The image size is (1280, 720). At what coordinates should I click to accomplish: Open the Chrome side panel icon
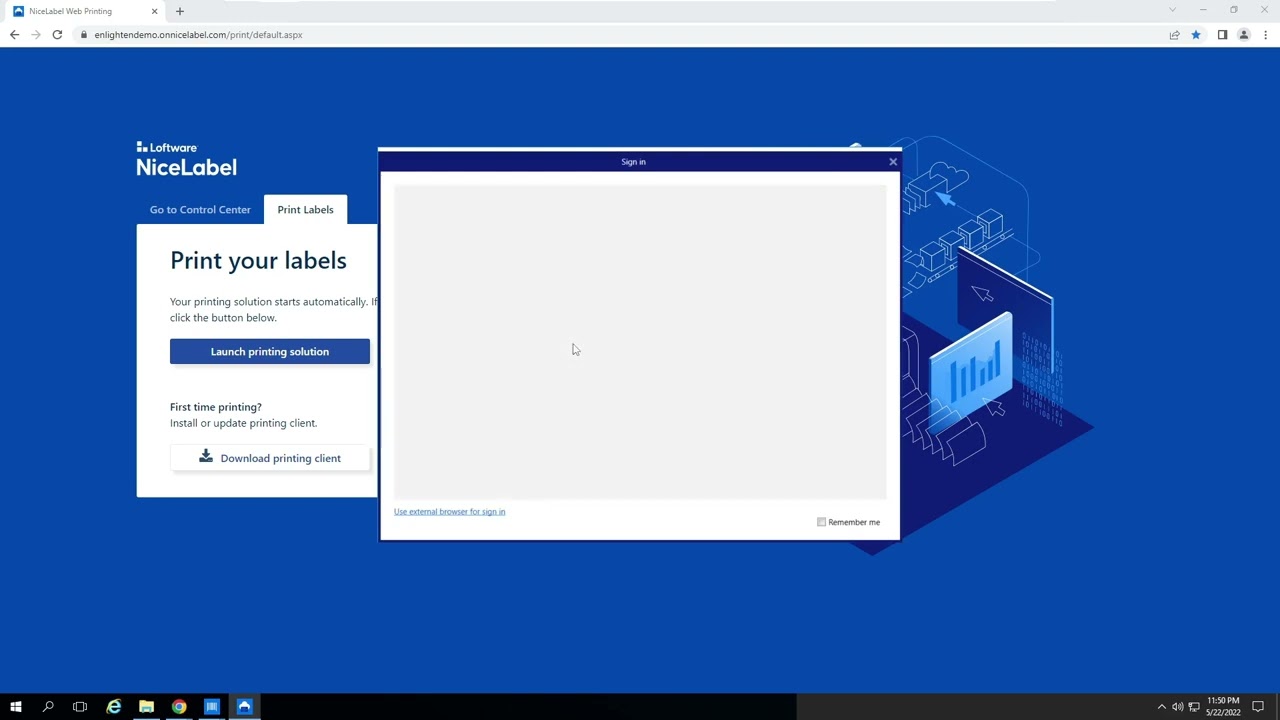pos(1222,35)
